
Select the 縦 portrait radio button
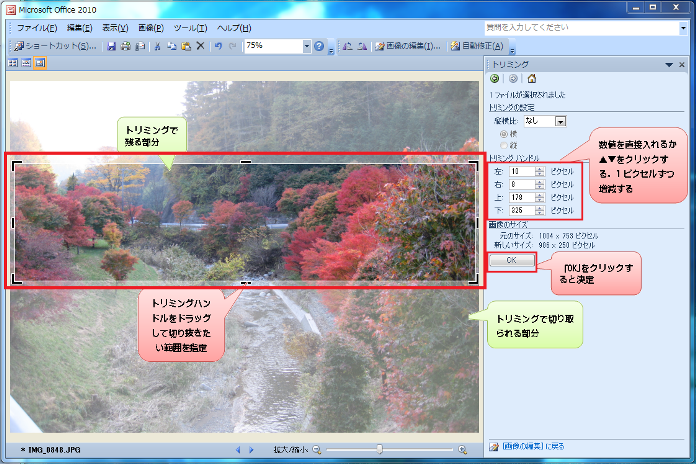click(x=503, y=145)
